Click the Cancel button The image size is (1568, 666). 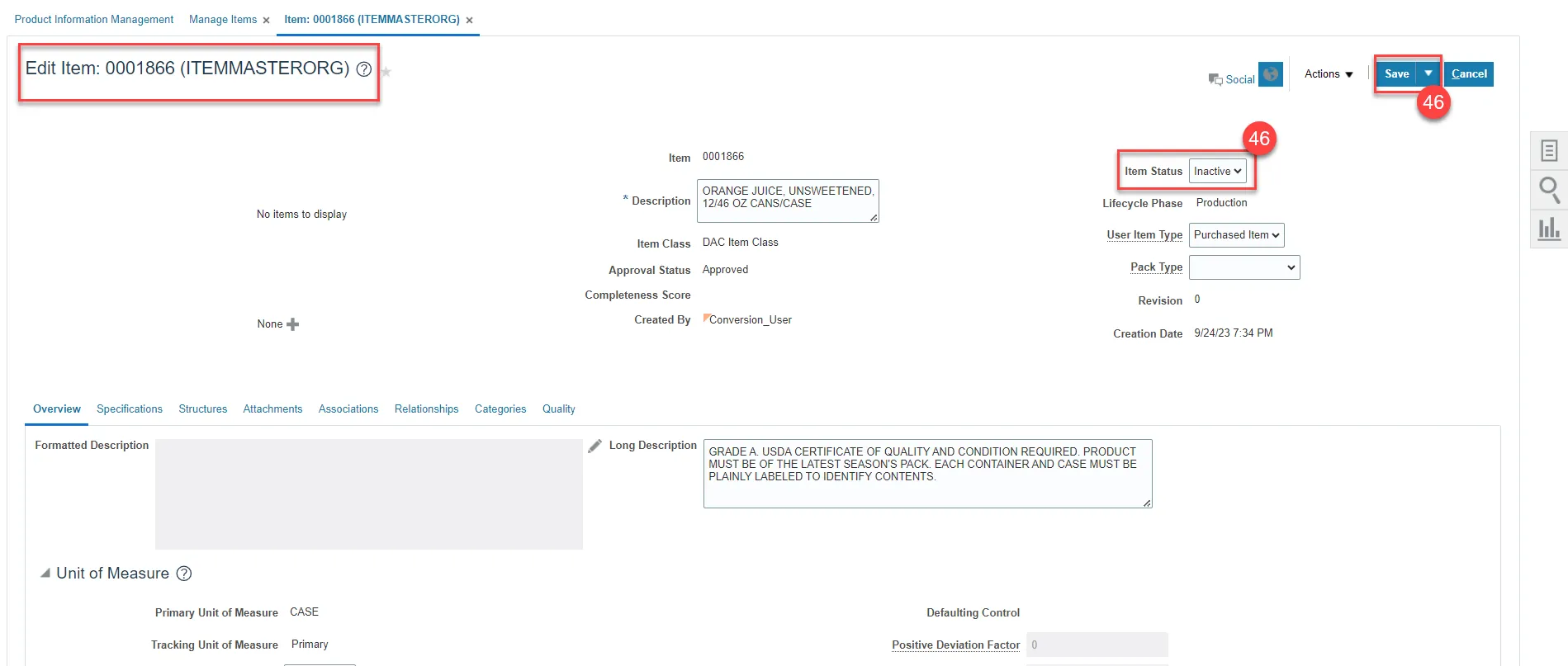[1469, 74]
